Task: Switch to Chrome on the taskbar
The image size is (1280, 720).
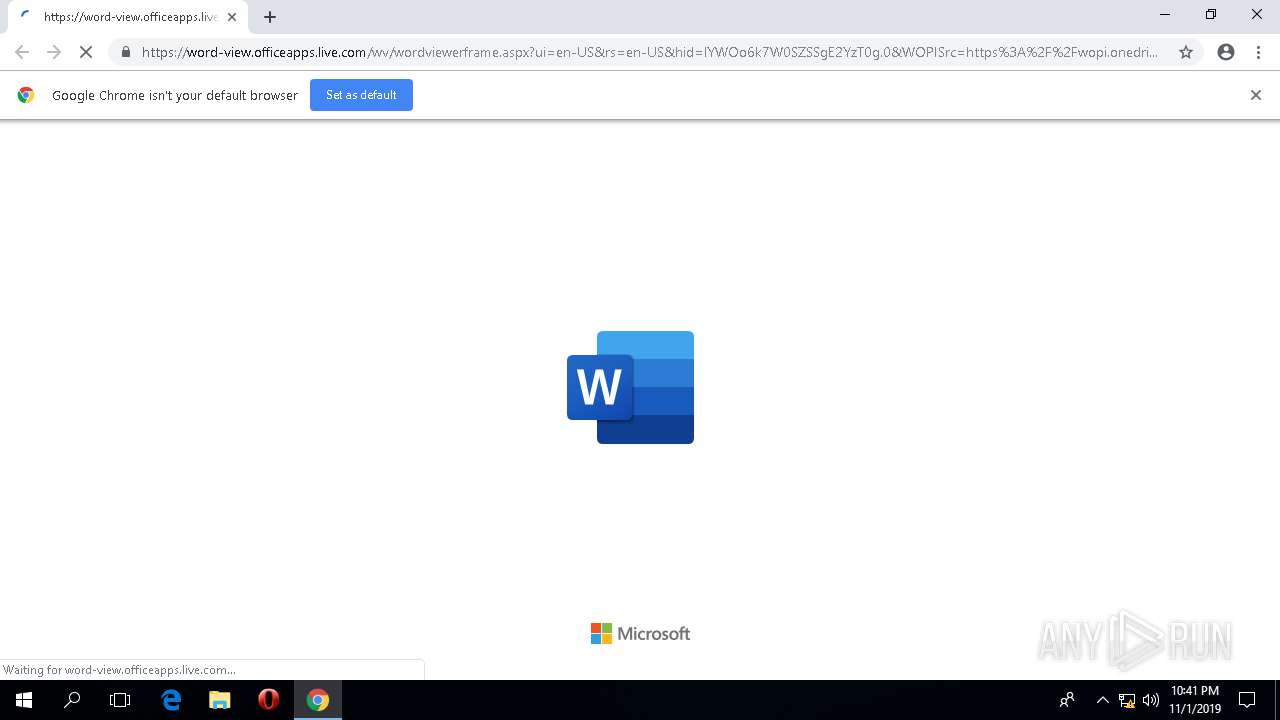Action: (x=318, y=700)
